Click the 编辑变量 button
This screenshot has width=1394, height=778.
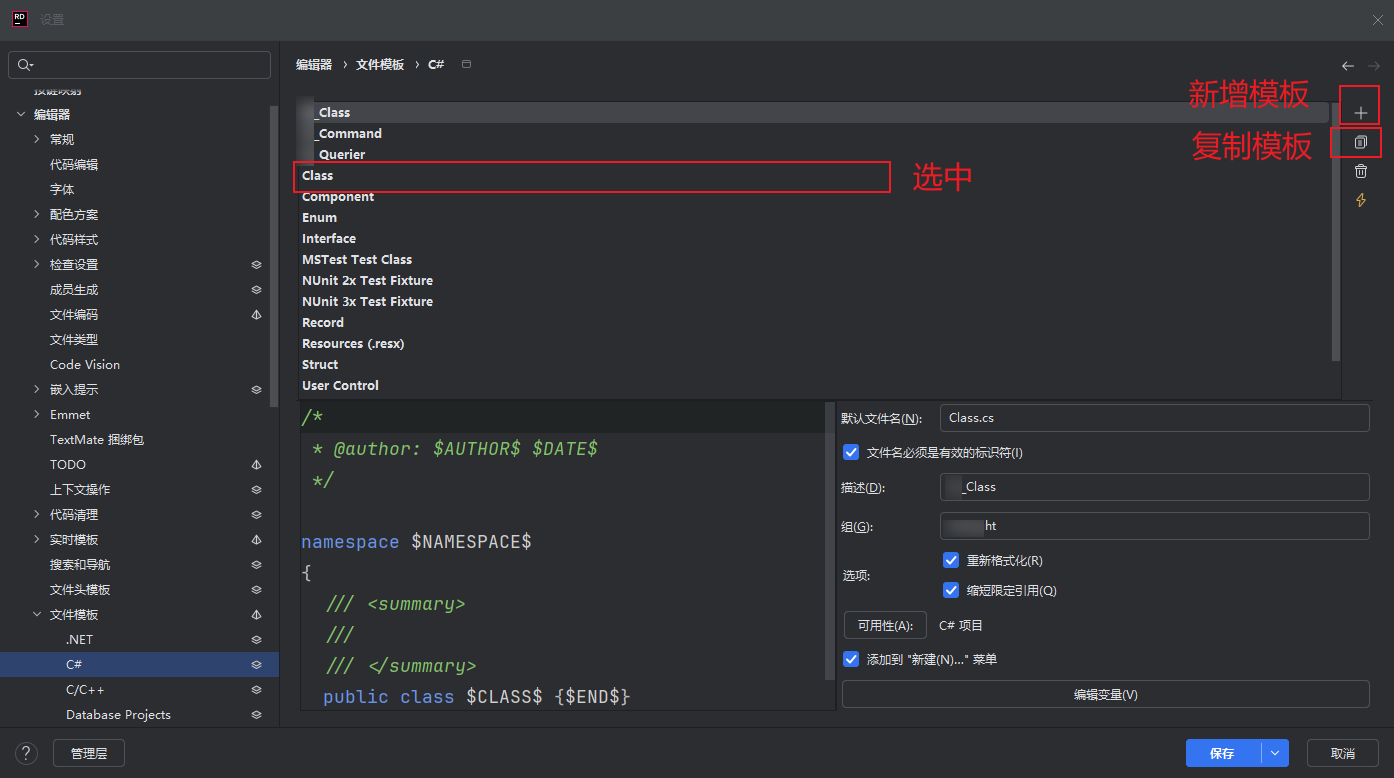1105,694
